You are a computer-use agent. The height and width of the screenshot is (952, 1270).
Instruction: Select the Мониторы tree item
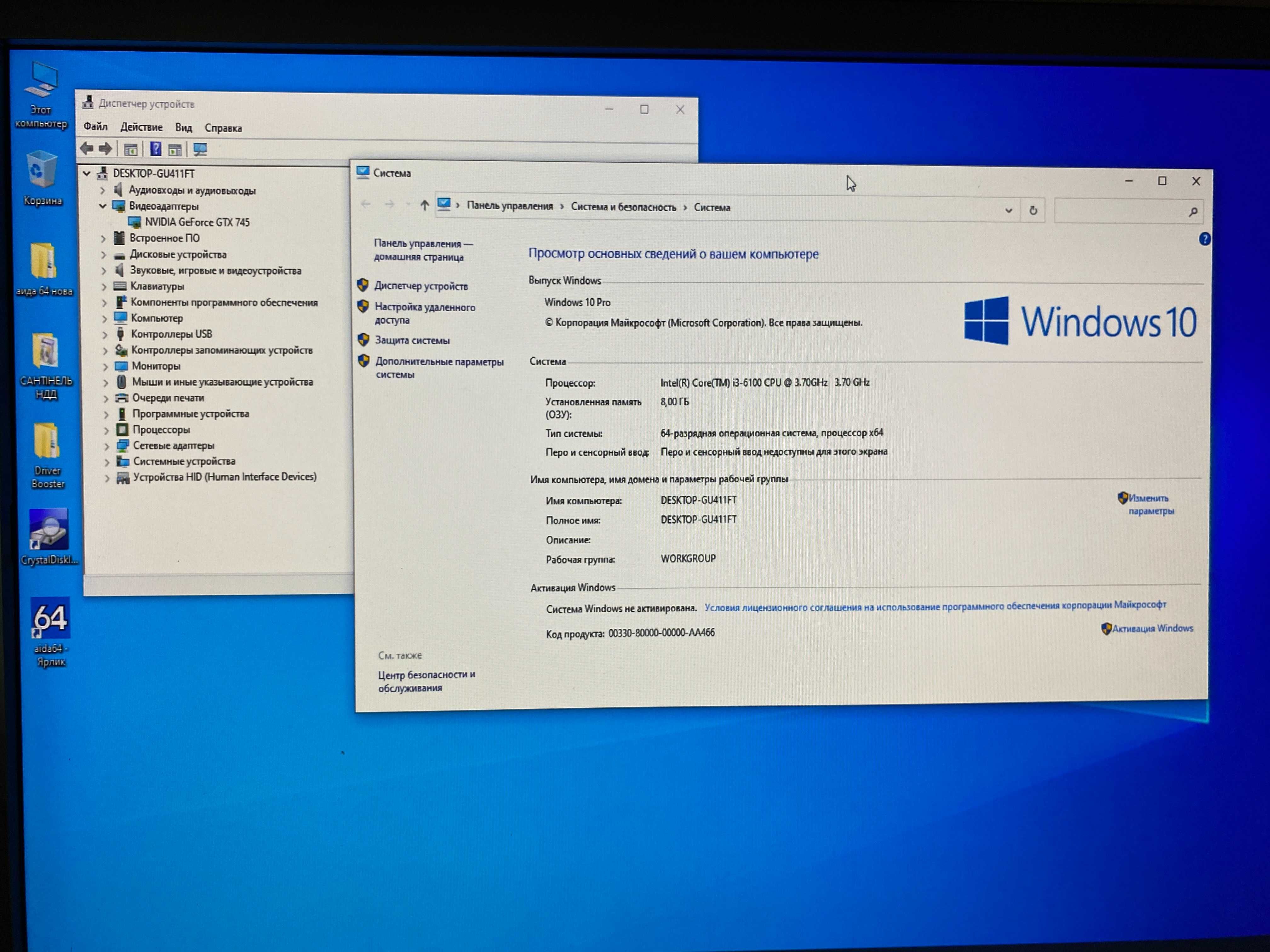156,366
